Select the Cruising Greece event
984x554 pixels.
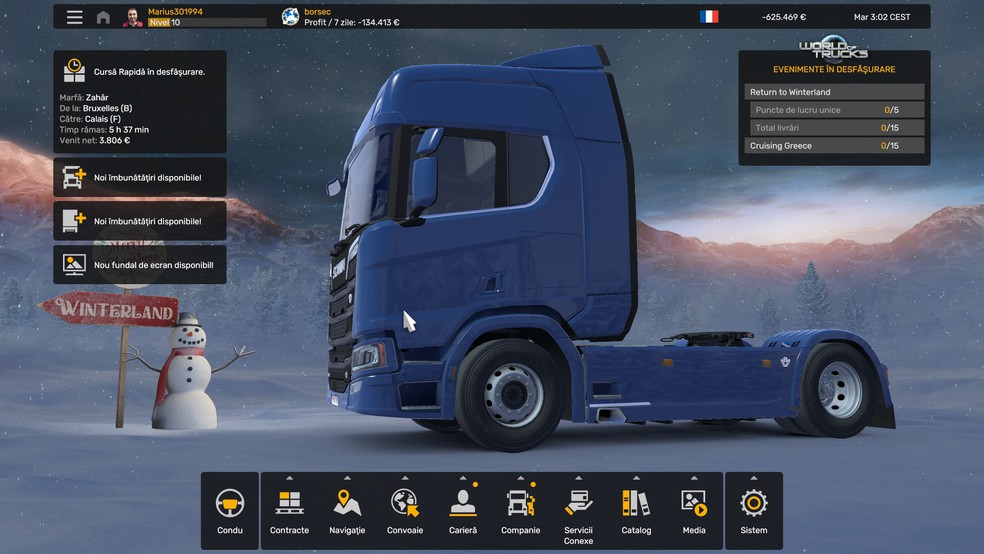click(834, 146)
